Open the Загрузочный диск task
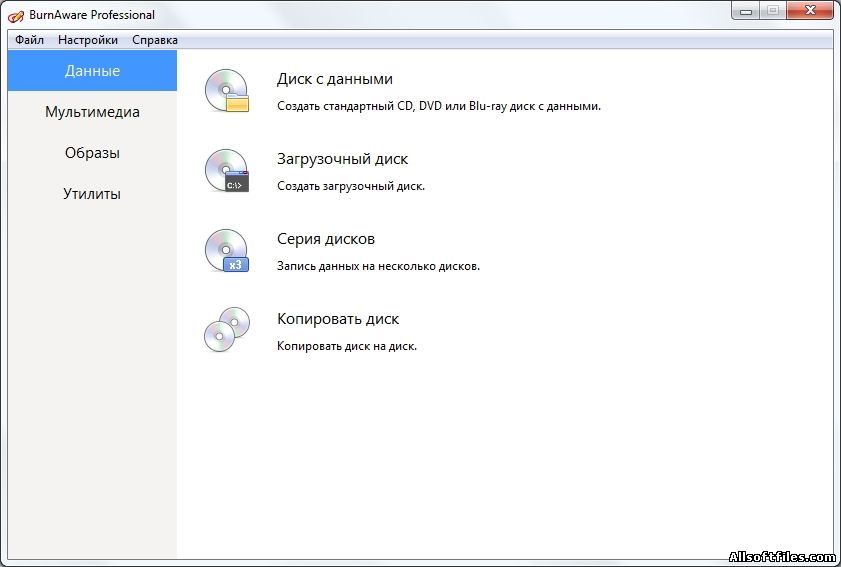Screen dimensions: 841x567 pos(342,159)
